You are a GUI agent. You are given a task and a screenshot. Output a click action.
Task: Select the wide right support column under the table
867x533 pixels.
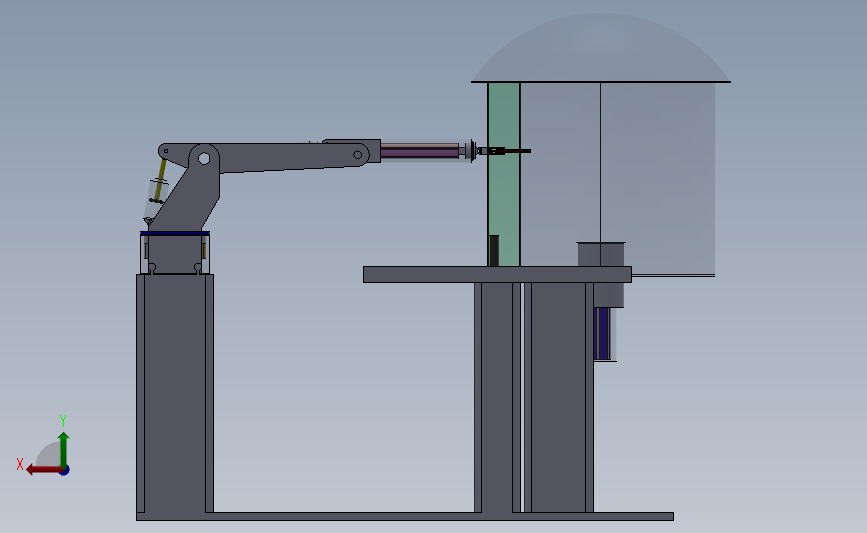(x=558, y=398)
